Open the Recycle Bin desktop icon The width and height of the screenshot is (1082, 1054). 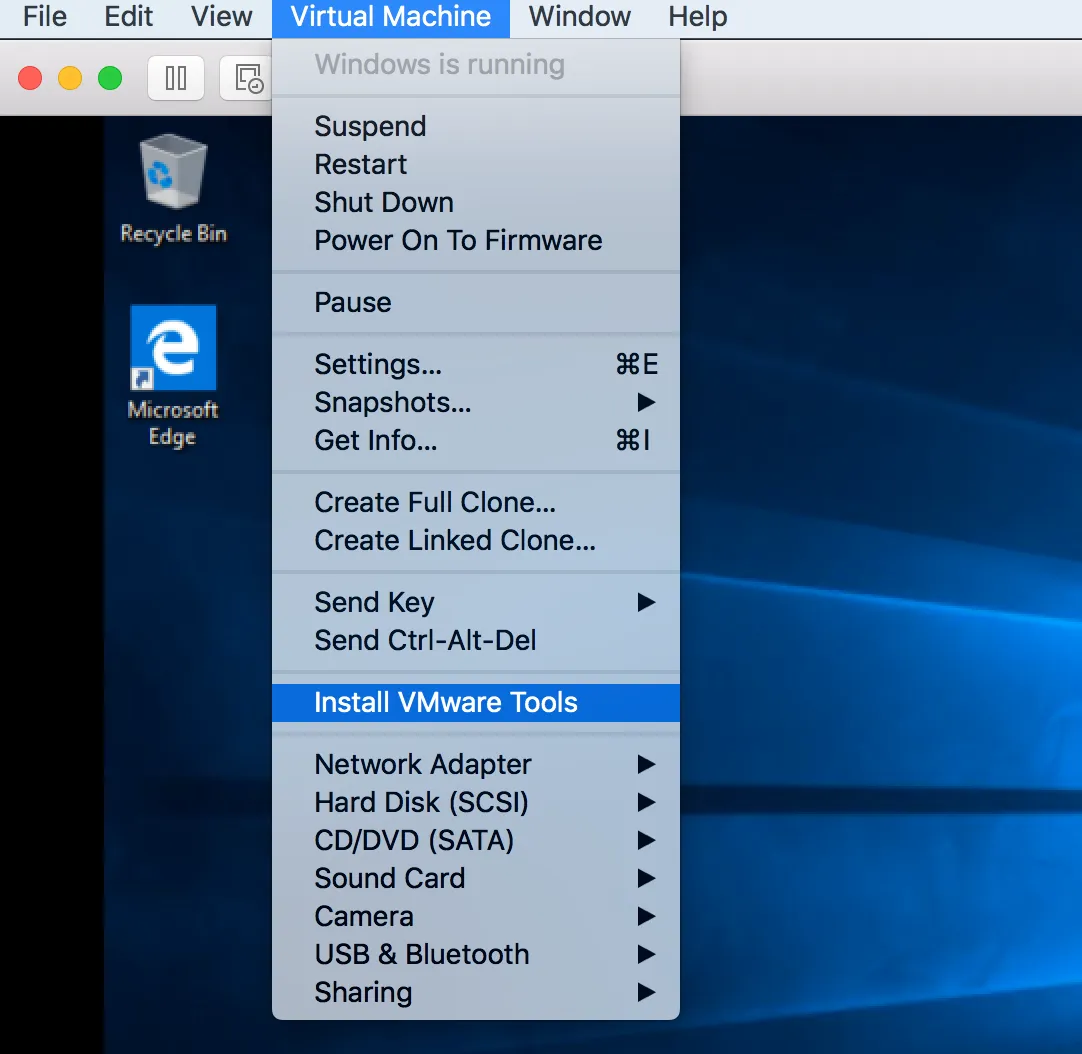[173, 189]
